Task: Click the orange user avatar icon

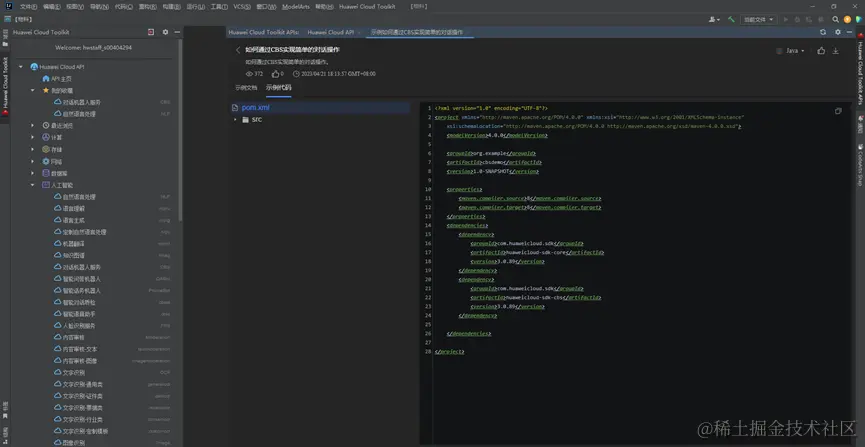Action: coord(847,19)
